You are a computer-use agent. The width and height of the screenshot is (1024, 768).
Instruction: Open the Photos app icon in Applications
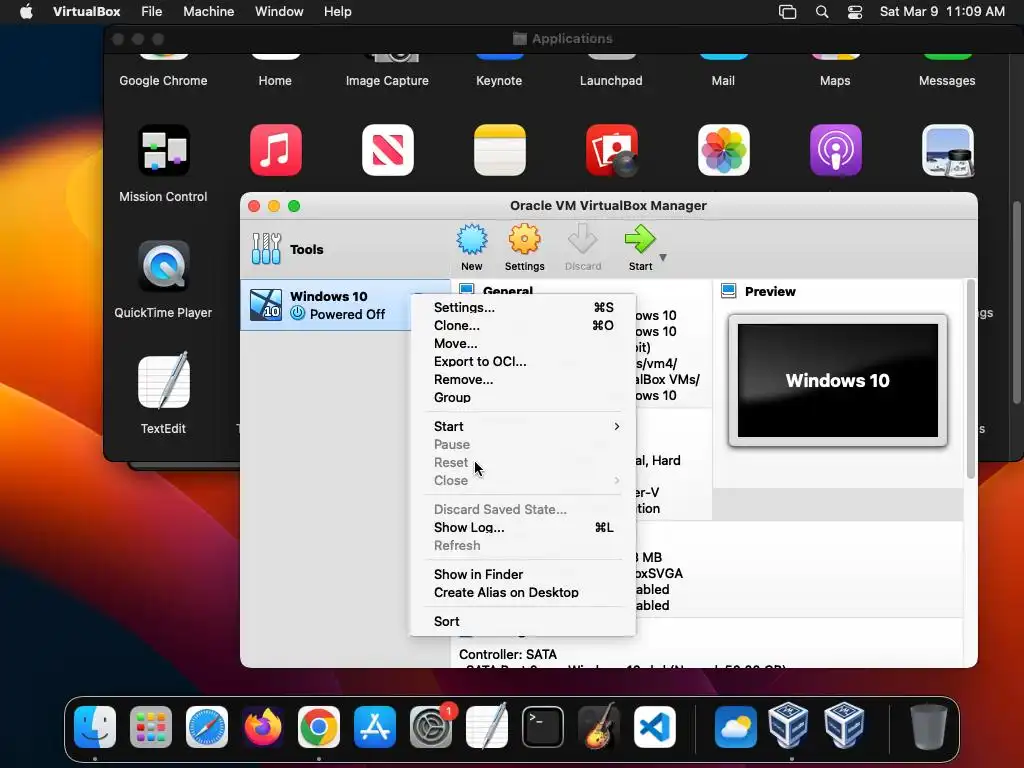724,150
